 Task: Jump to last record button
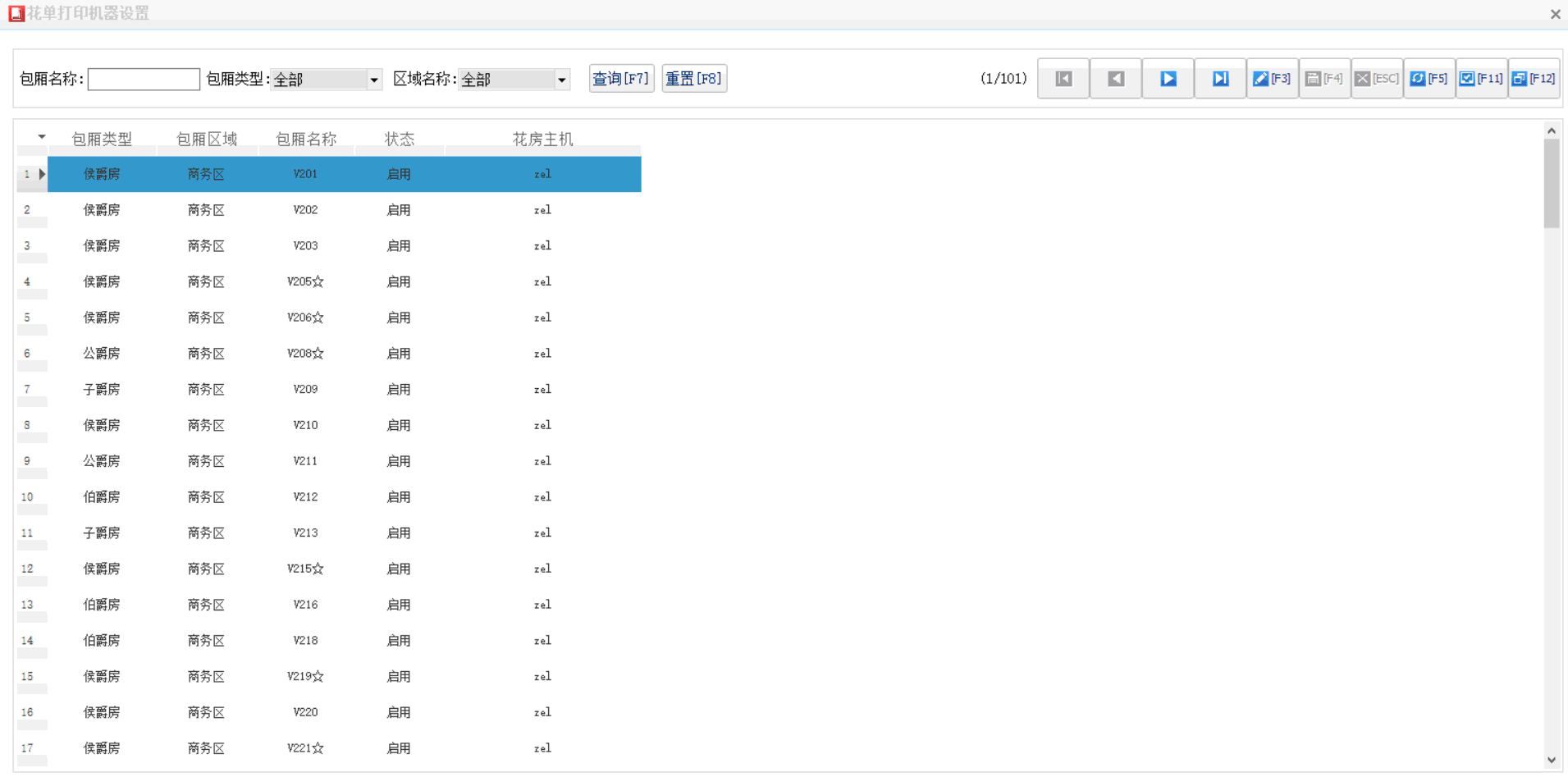click(1220, 79)
